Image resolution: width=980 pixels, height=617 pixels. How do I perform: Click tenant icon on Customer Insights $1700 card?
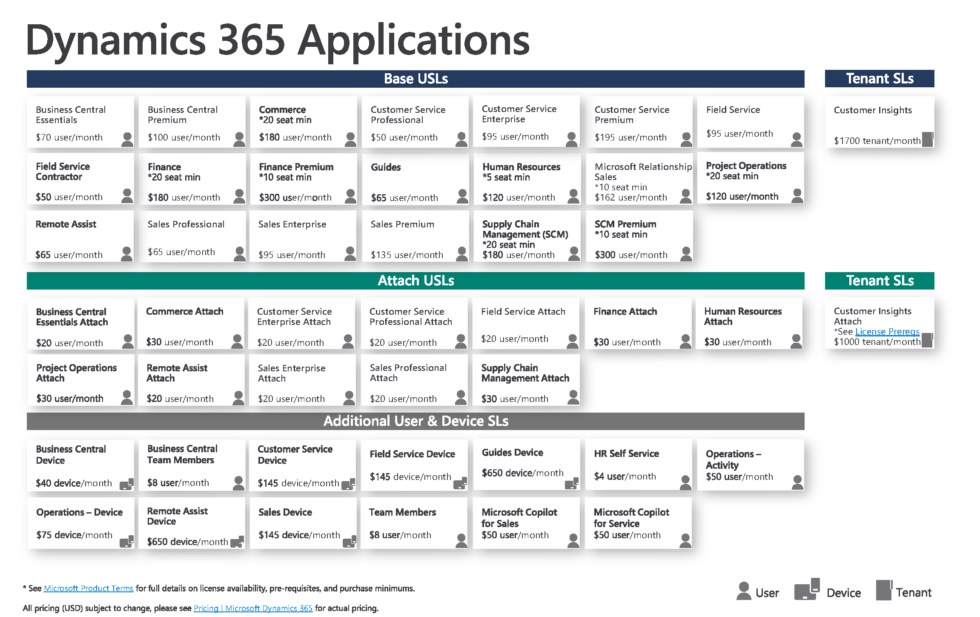(x=928, y=139)
